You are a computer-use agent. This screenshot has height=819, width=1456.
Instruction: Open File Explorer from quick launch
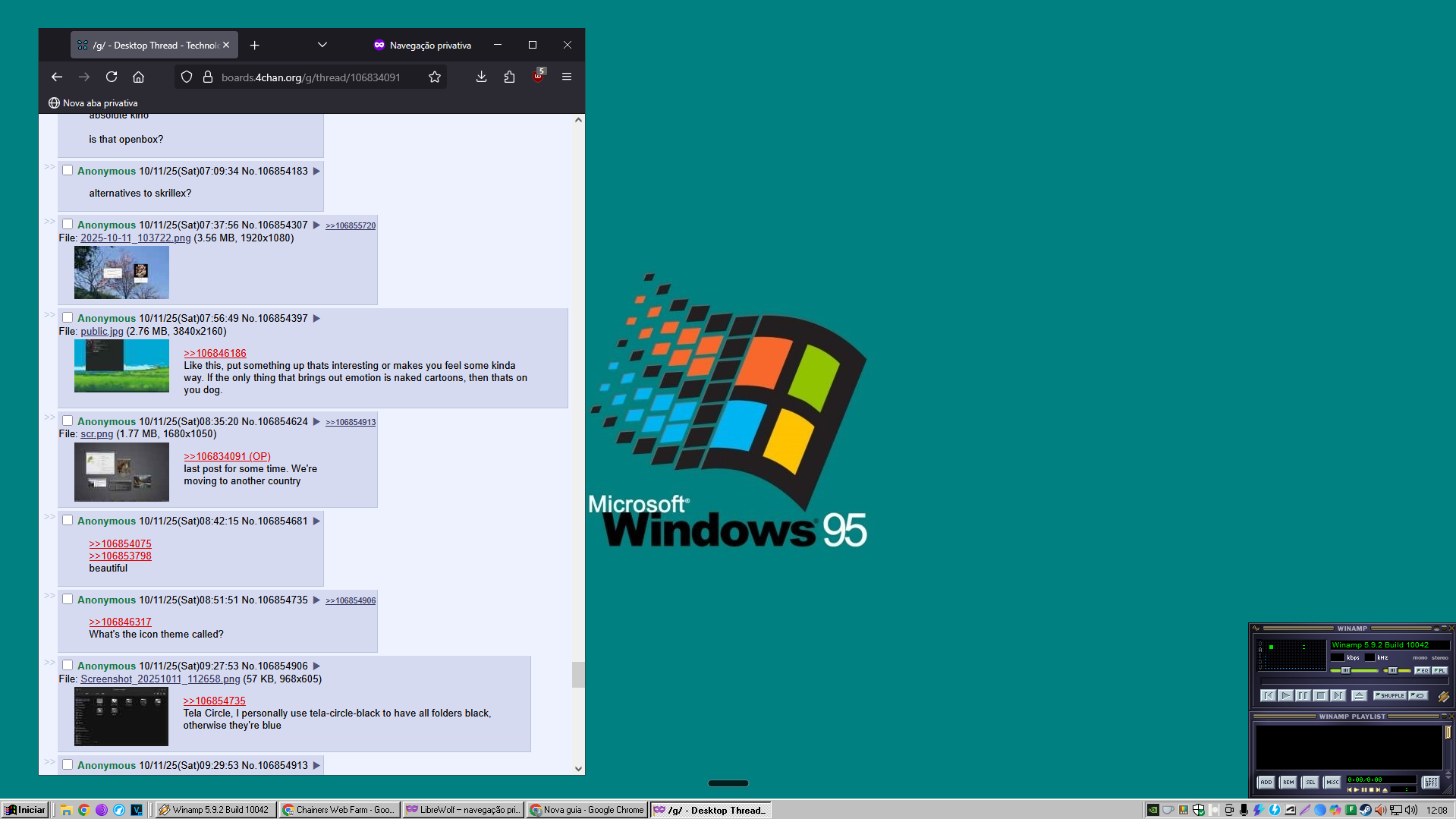tap(66, 810)
